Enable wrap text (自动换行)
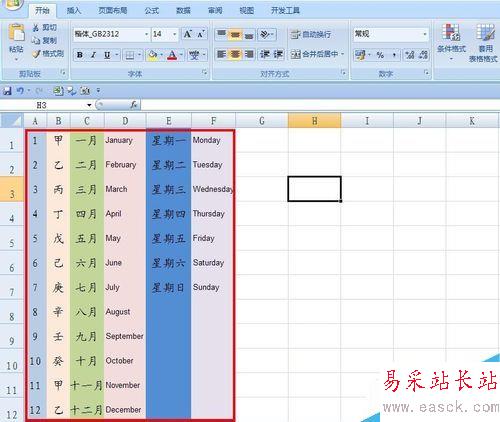The height and width of the screenshot is (422, 500). [x=311, y=34]
